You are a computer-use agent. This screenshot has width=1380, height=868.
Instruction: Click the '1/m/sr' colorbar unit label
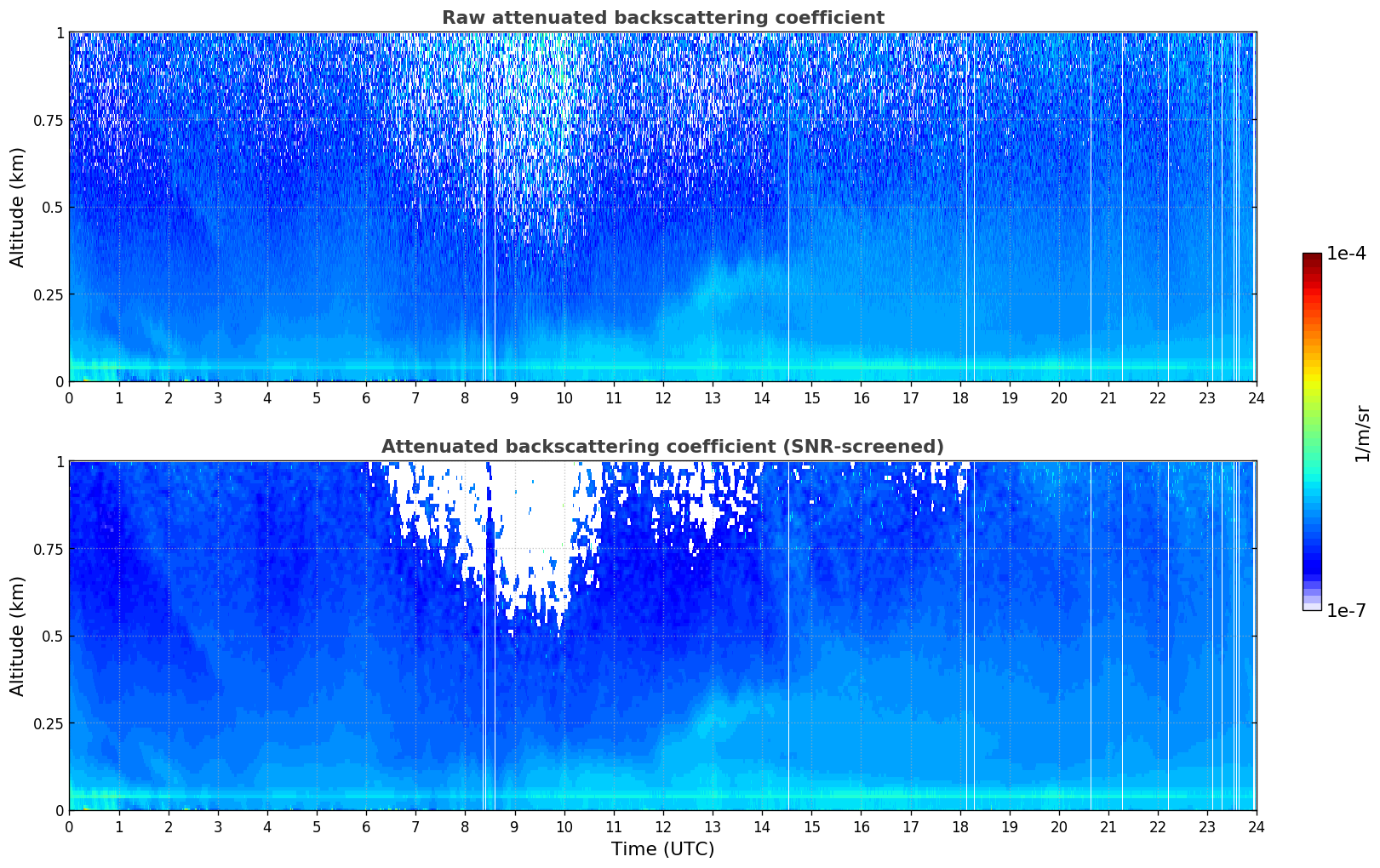point(1362,433)
